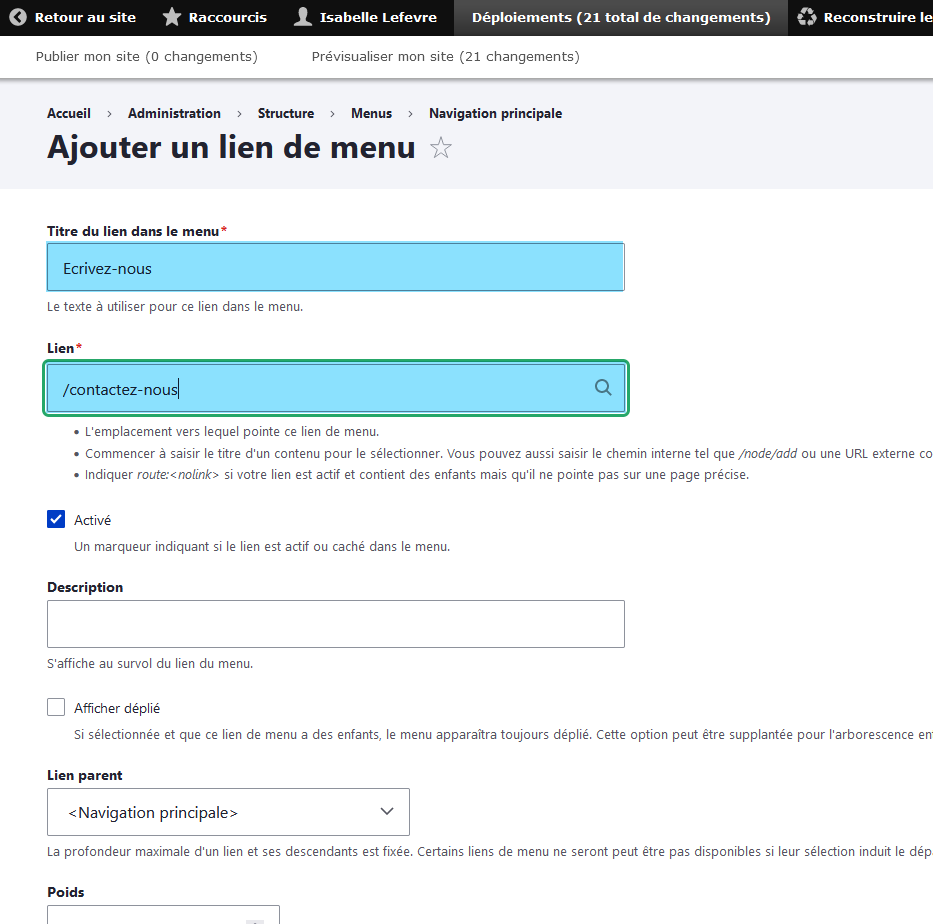Click the recycle icon for Reconstruire
Viewport: 933px width, 924px height.
pos(806,18)
